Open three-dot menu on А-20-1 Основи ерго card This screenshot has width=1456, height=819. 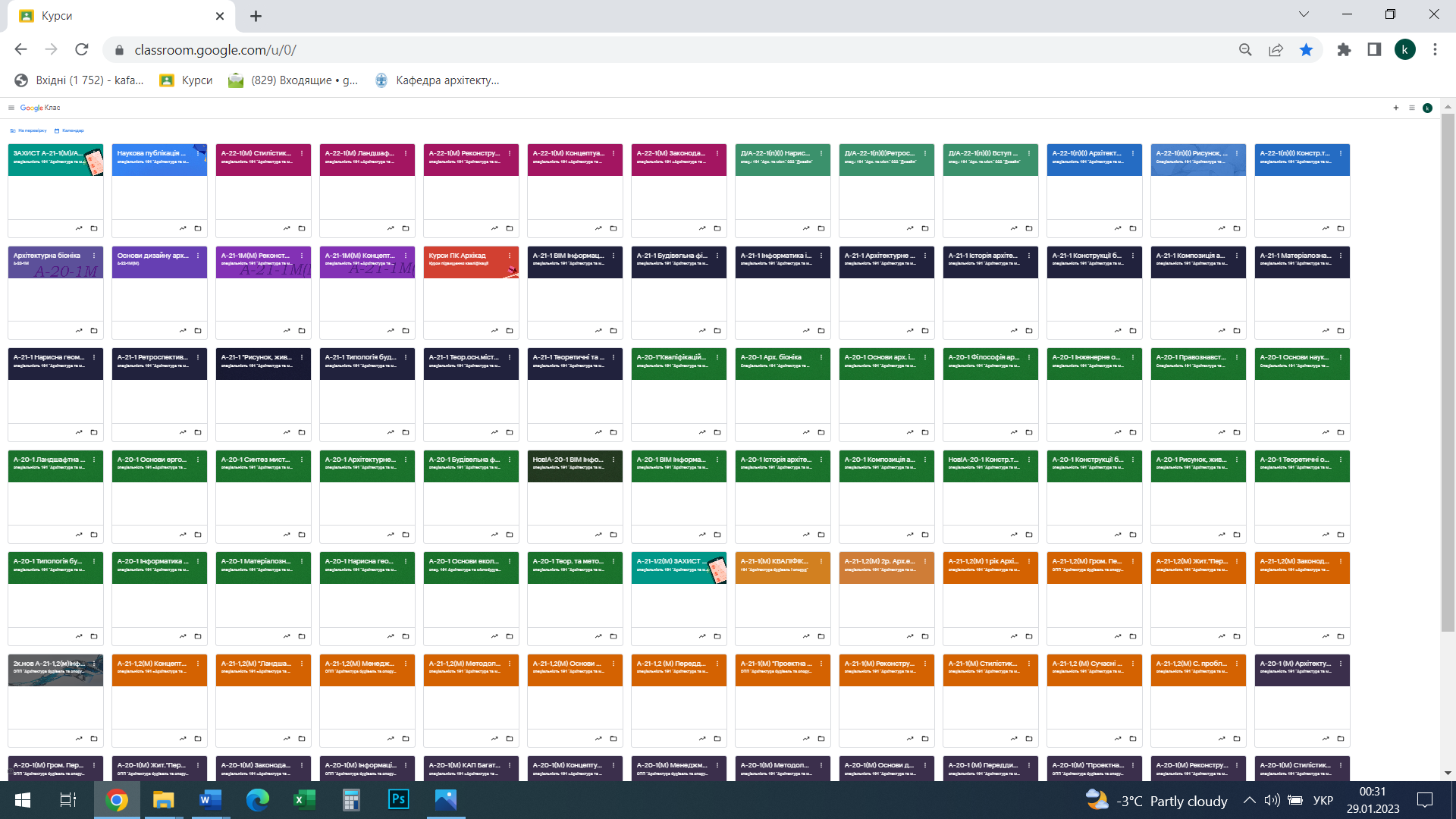coord(198,460)
